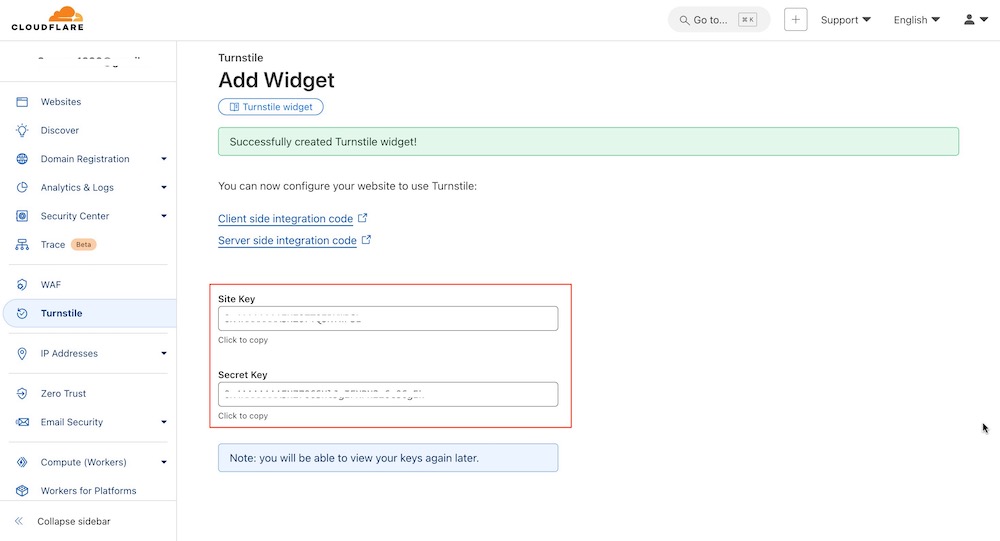1000x541 pixels.
Task: Open Workers for Platforms menu item
Action: [88, 491]
